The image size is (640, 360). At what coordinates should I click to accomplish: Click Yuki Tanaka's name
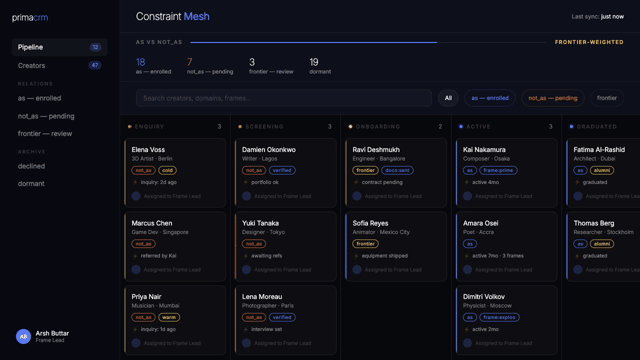(260, 223)
